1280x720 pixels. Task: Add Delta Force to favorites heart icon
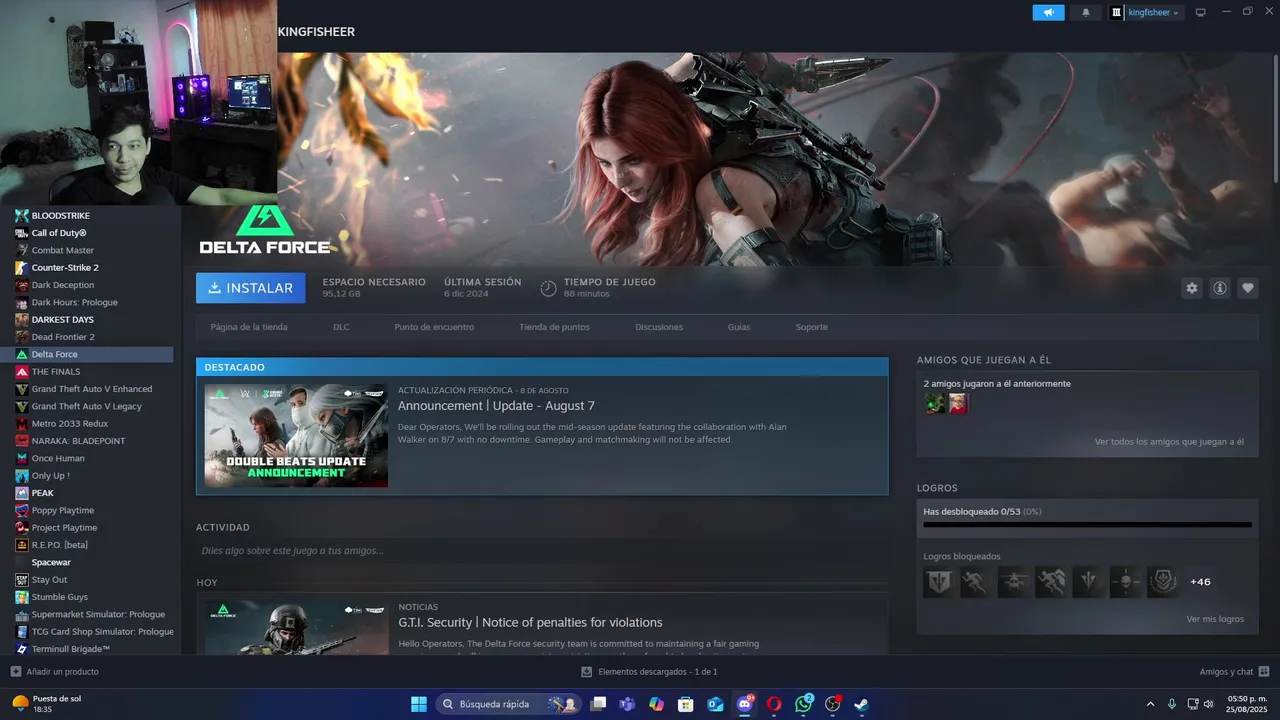(1247, 288)
